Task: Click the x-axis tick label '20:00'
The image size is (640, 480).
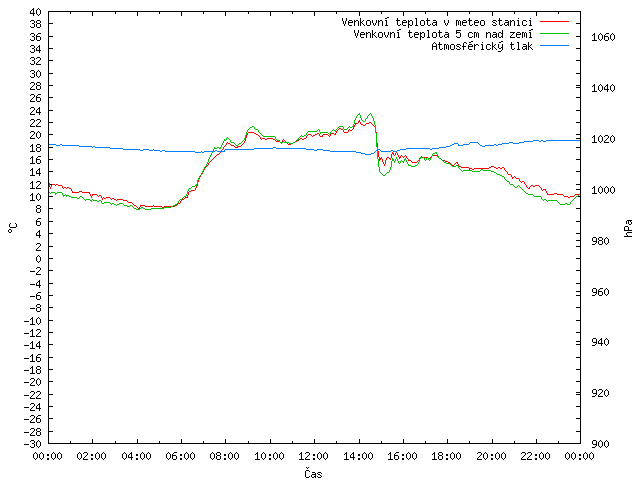Action: (x=491, y=456)
